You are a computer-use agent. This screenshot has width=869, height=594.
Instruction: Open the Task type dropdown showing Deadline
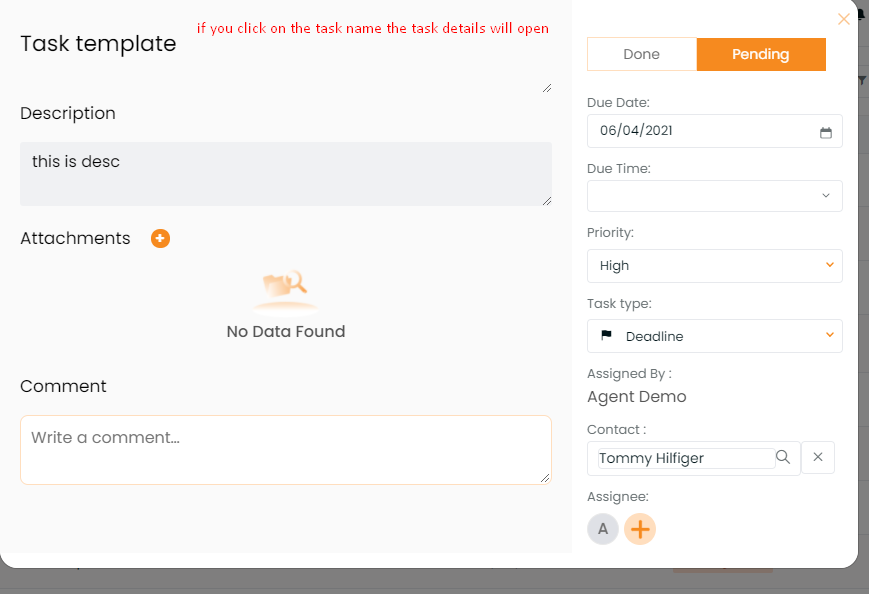click(714, 336)
